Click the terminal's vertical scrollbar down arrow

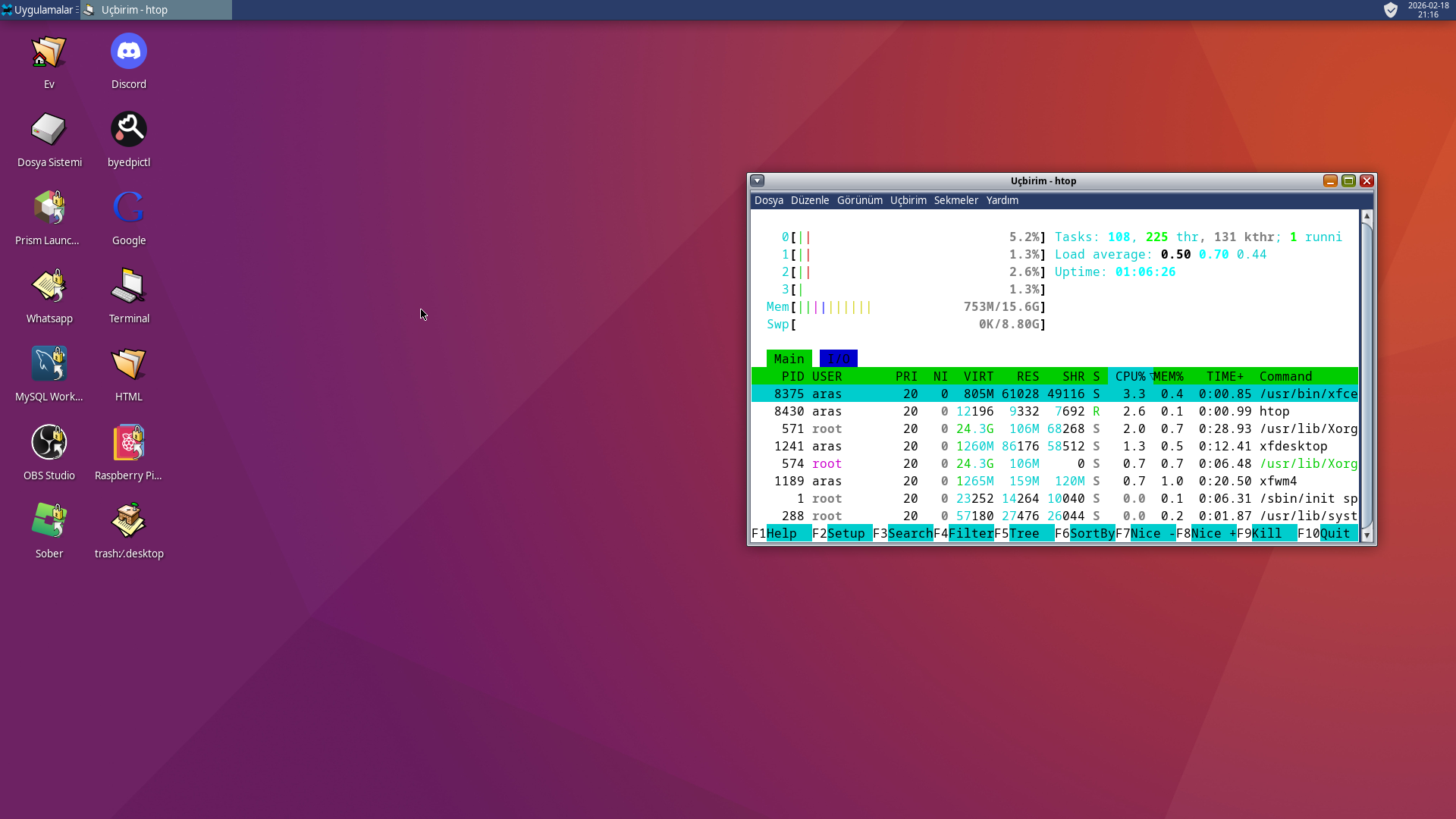coord(1367,535)
